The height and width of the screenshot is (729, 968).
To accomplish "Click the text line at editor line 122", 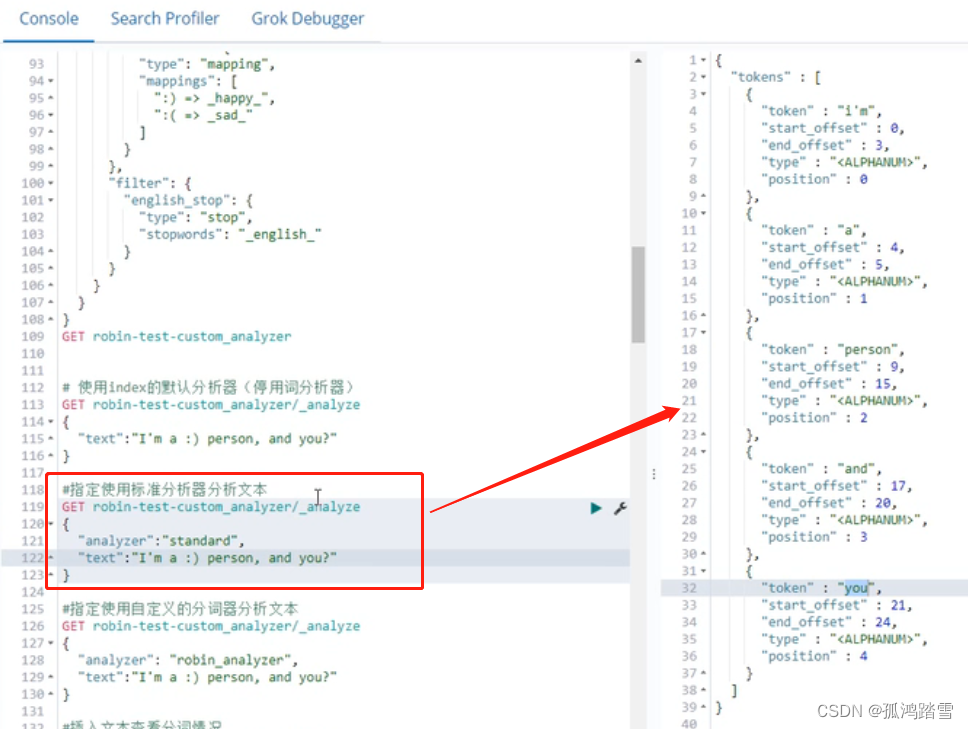I will [x=207, y=558].
